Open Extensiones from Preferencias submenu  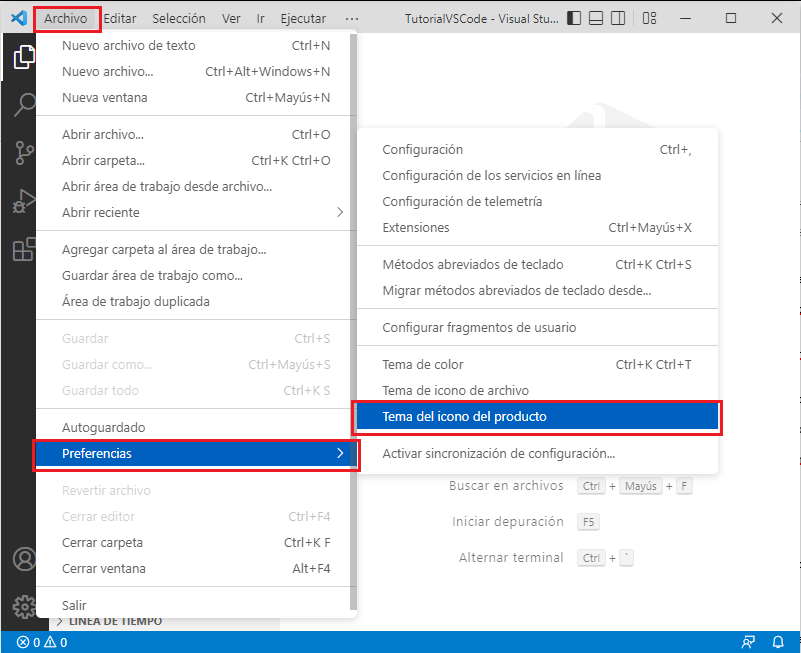pos(537,228)
